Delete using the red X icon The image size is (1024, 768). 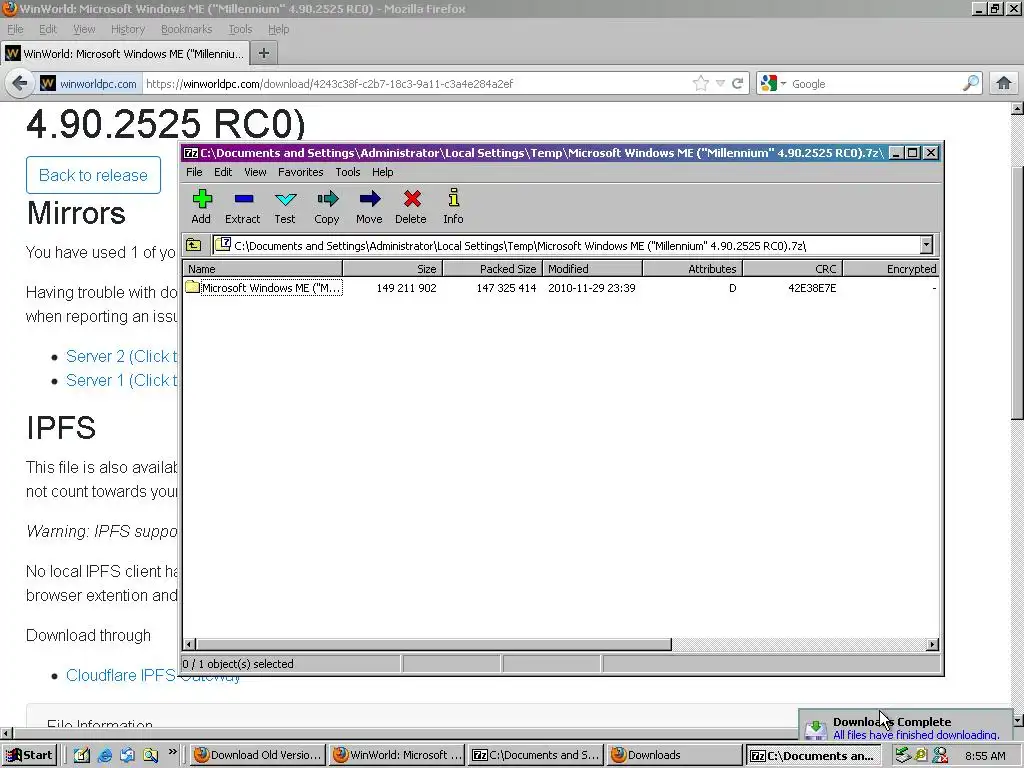click(411, 206)
